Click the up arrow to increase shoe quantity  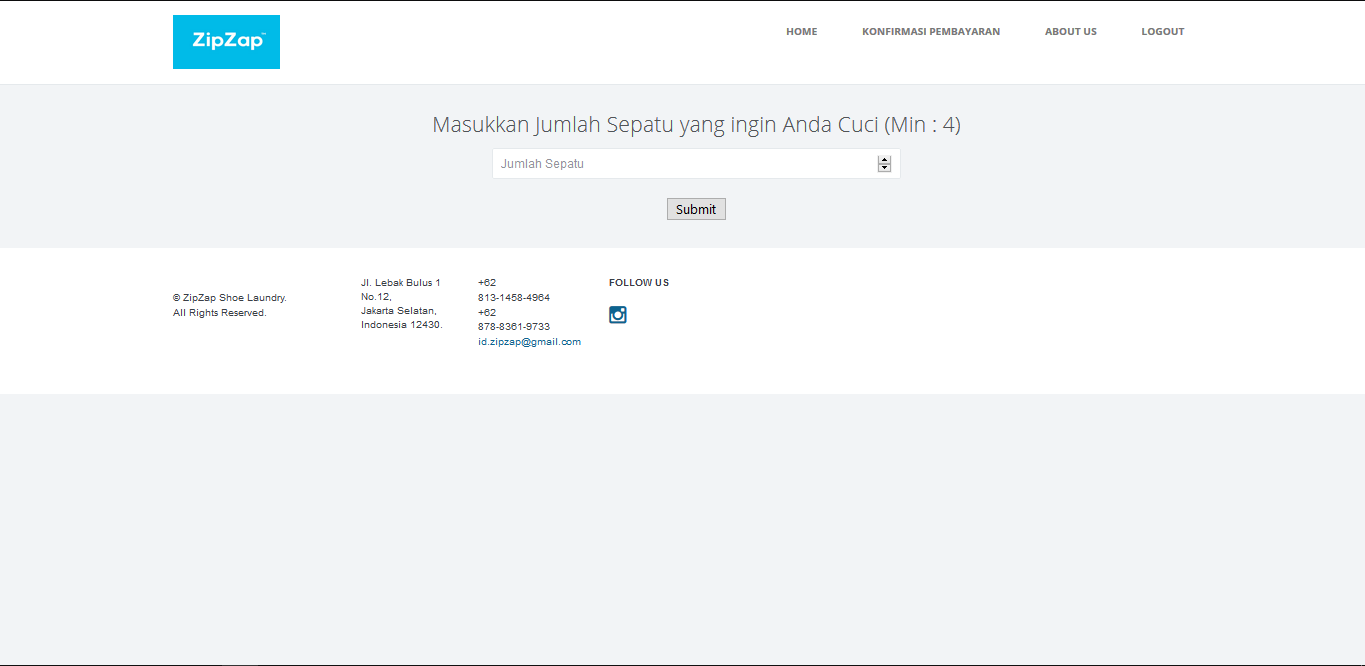[883, 158]
